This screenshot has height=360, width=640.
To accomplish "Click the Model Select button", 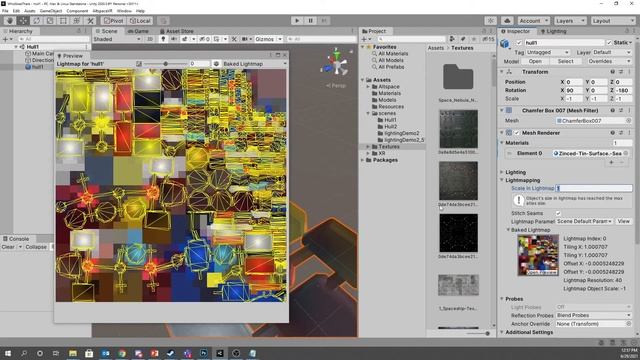I will 565,61.
